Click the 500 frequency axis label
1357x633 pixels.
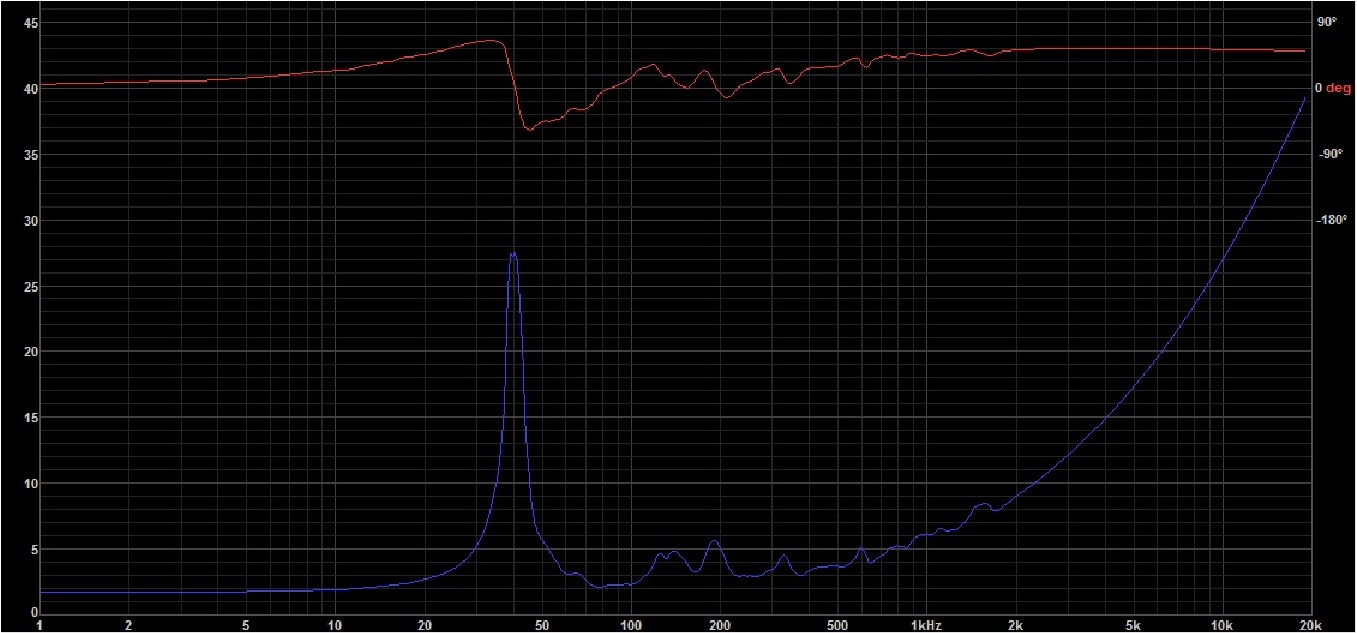tap(837, 625)
